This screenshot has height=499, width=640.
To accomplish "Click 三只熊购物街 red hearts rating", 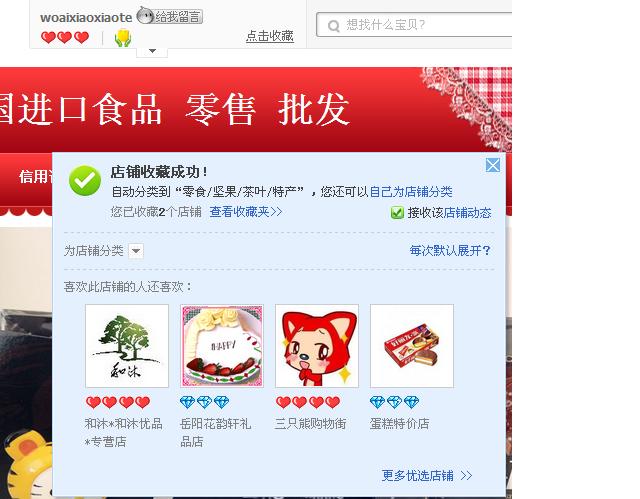I will click(x=308, y=402).
